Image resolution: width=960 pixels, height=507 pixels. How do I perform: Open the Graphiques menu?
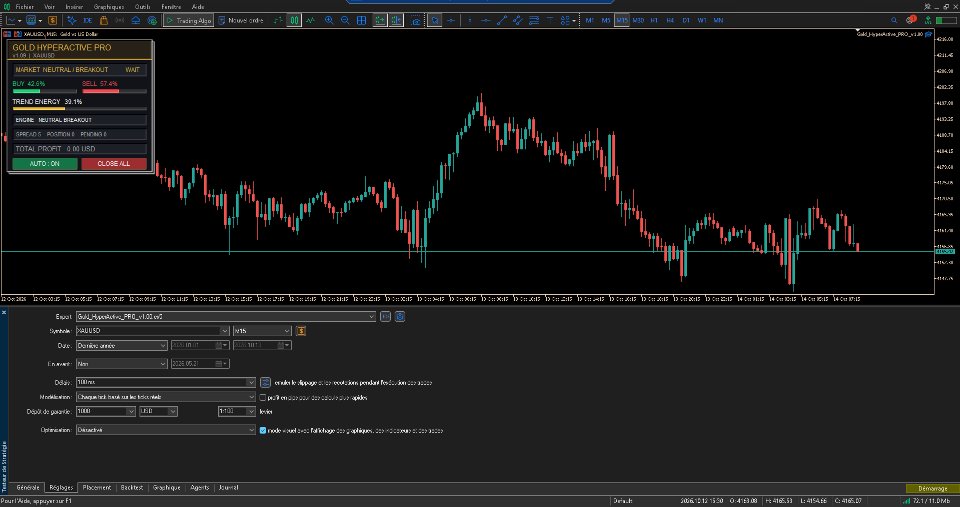point(109,7)
